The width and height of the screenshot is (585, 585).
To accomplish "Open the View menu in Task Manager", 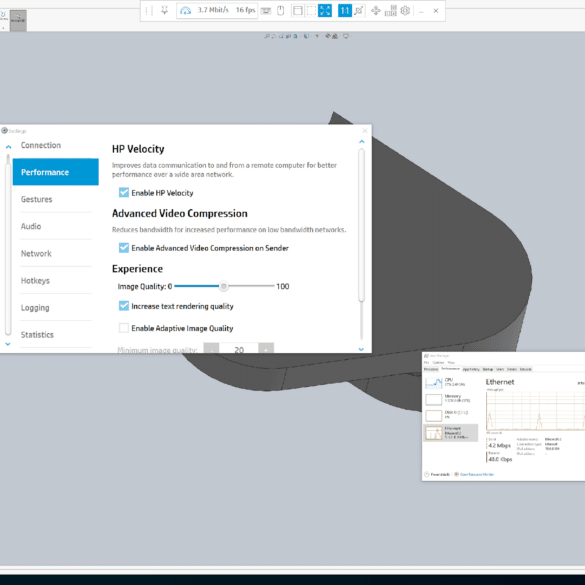I will tap(451, 362).
